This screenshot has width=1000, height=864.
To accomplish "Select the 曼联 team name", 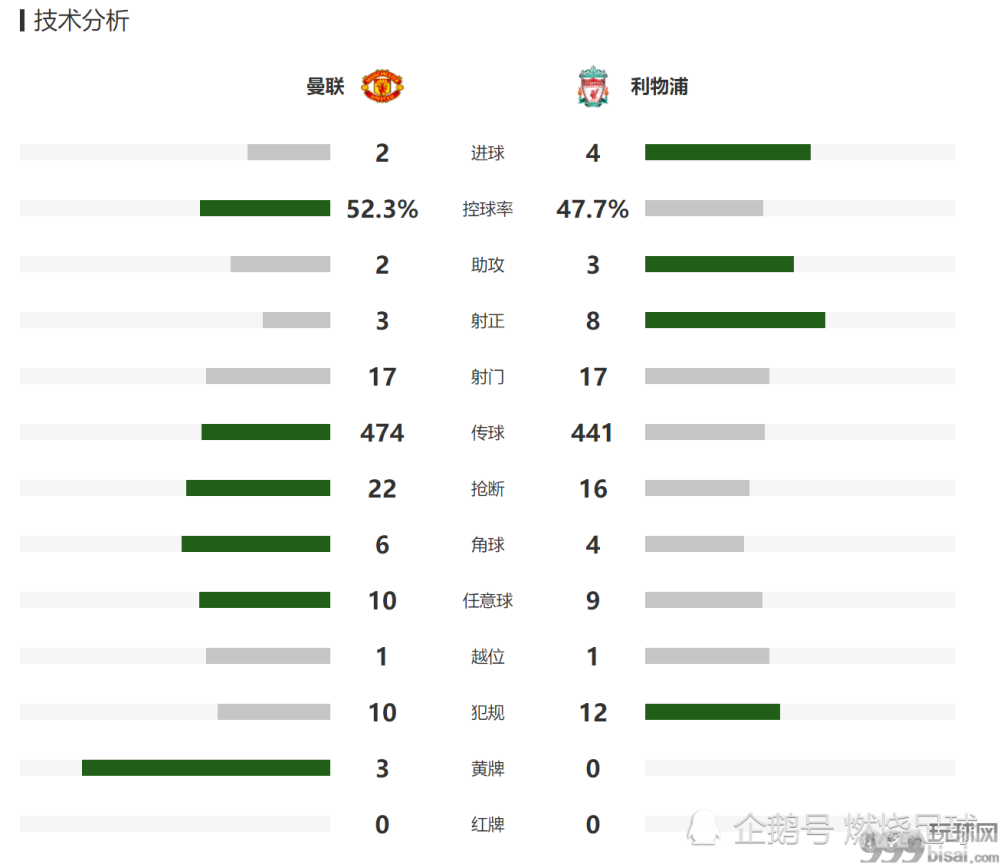I will click(x=325, y=86).
